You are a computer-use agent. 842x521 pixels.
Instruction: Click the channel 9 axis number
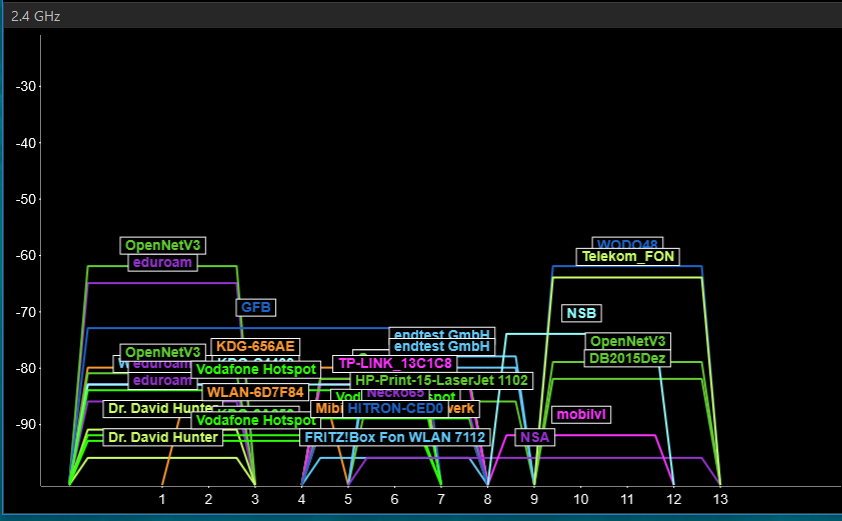[534, 500]
